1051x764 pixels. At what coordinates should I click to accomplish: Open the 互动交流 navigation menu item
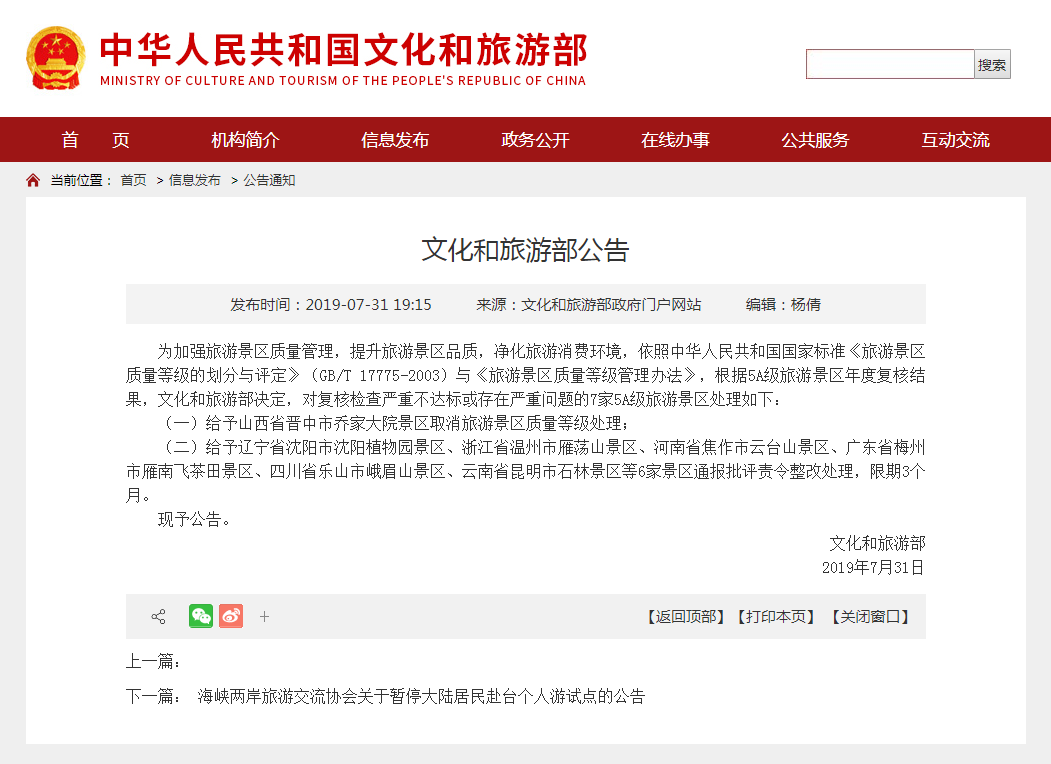pos(955,140)
